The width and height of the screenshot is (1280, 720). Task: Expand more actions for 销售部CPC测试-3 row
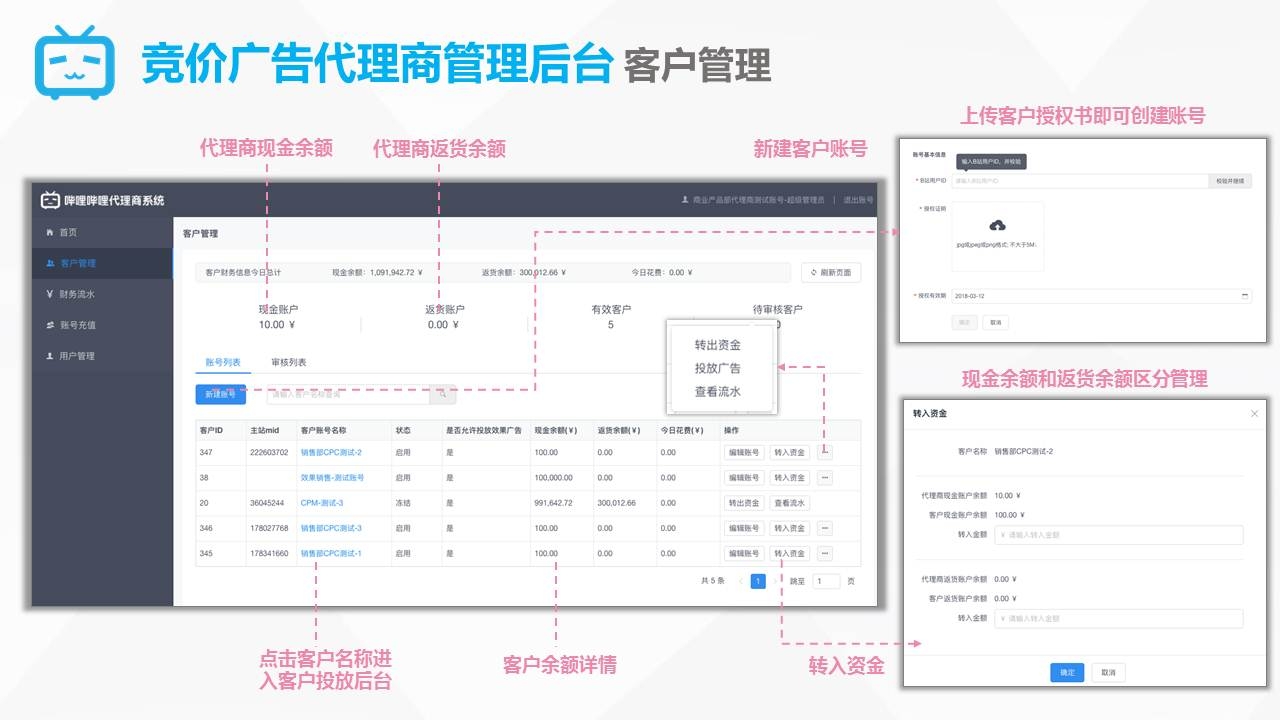coord(825,528)
